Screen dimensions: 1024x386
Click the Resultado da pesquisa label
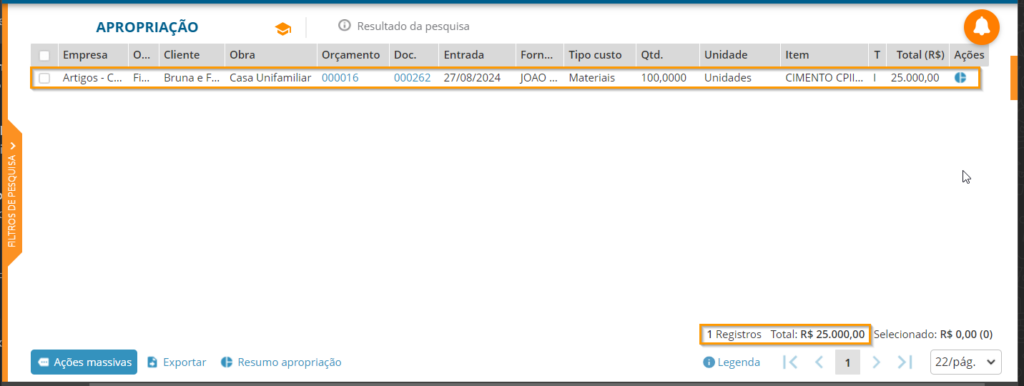click(x=413, y=26)
